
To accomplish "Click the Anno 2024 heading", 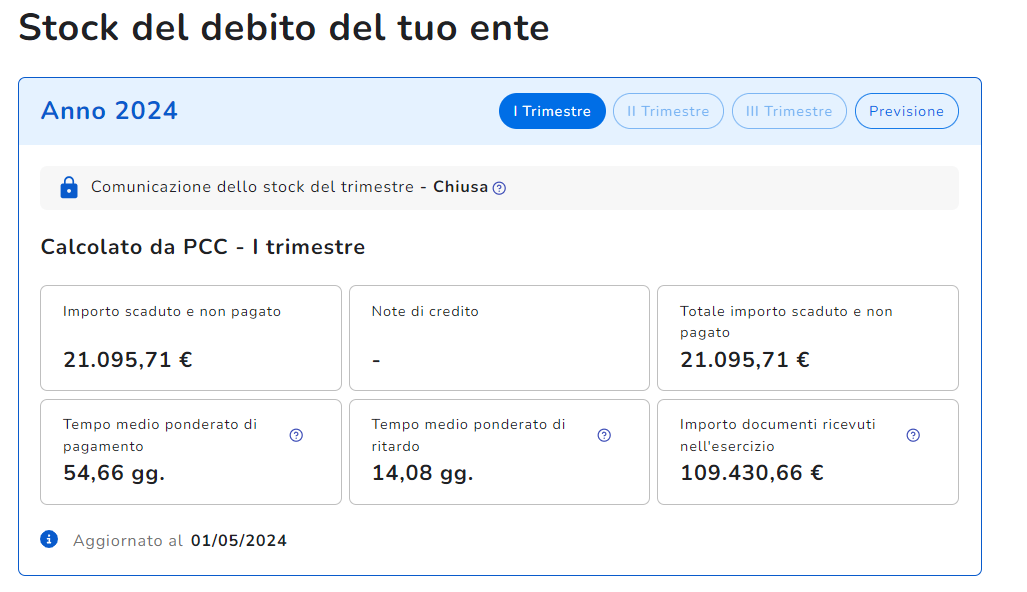I will pyautogui.click(x=109, y=111).
